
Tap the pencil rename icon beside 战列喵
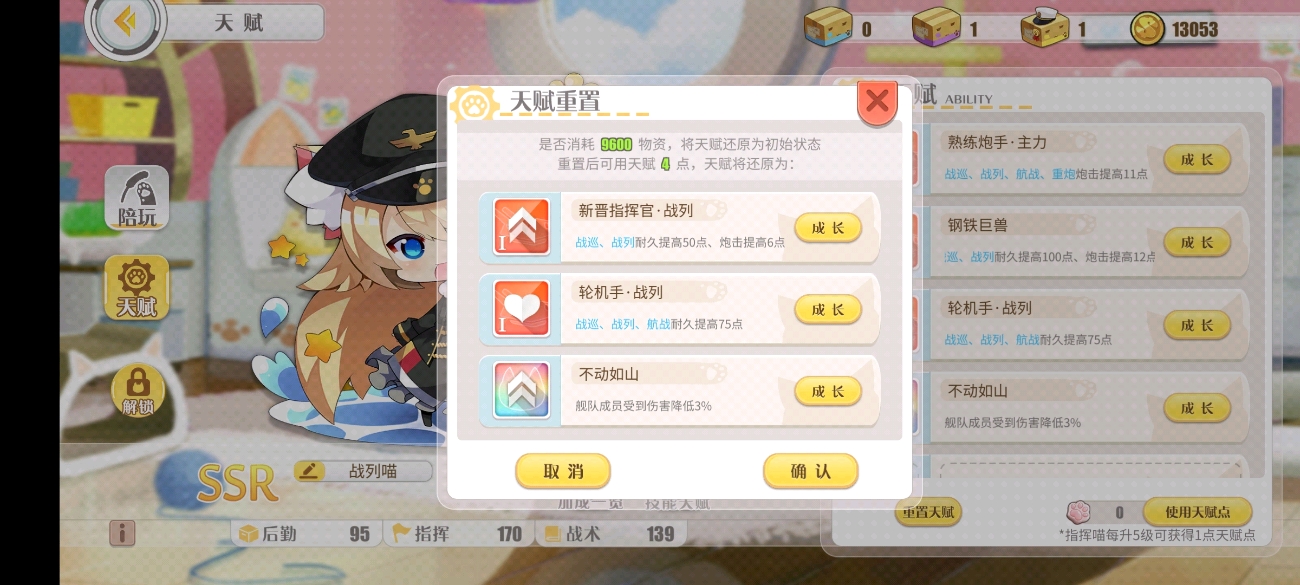click(x=311, y=471)
